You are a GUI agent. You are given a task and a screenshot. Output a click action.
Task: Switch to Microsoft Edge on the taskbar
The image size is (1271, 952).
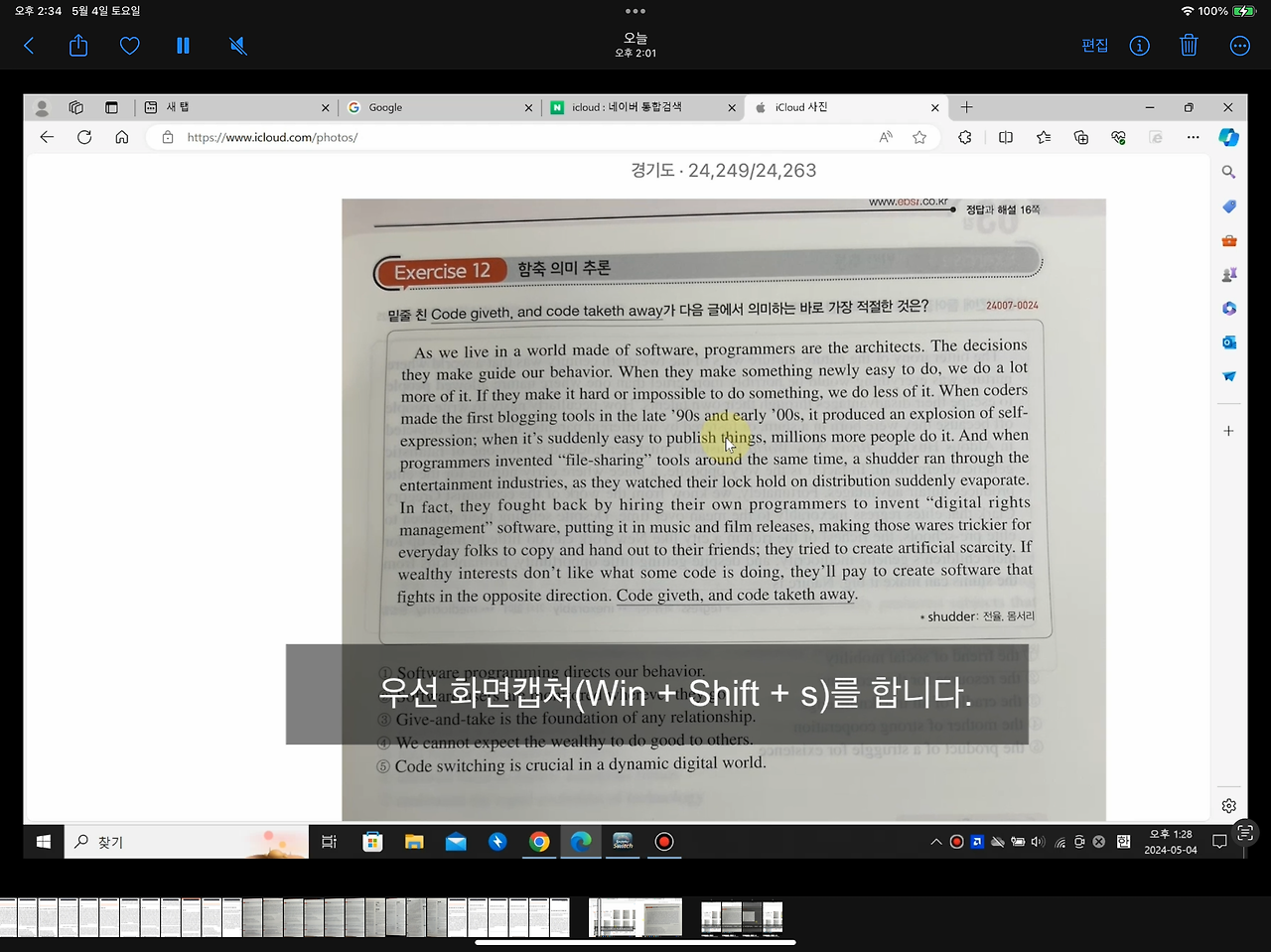581,842
